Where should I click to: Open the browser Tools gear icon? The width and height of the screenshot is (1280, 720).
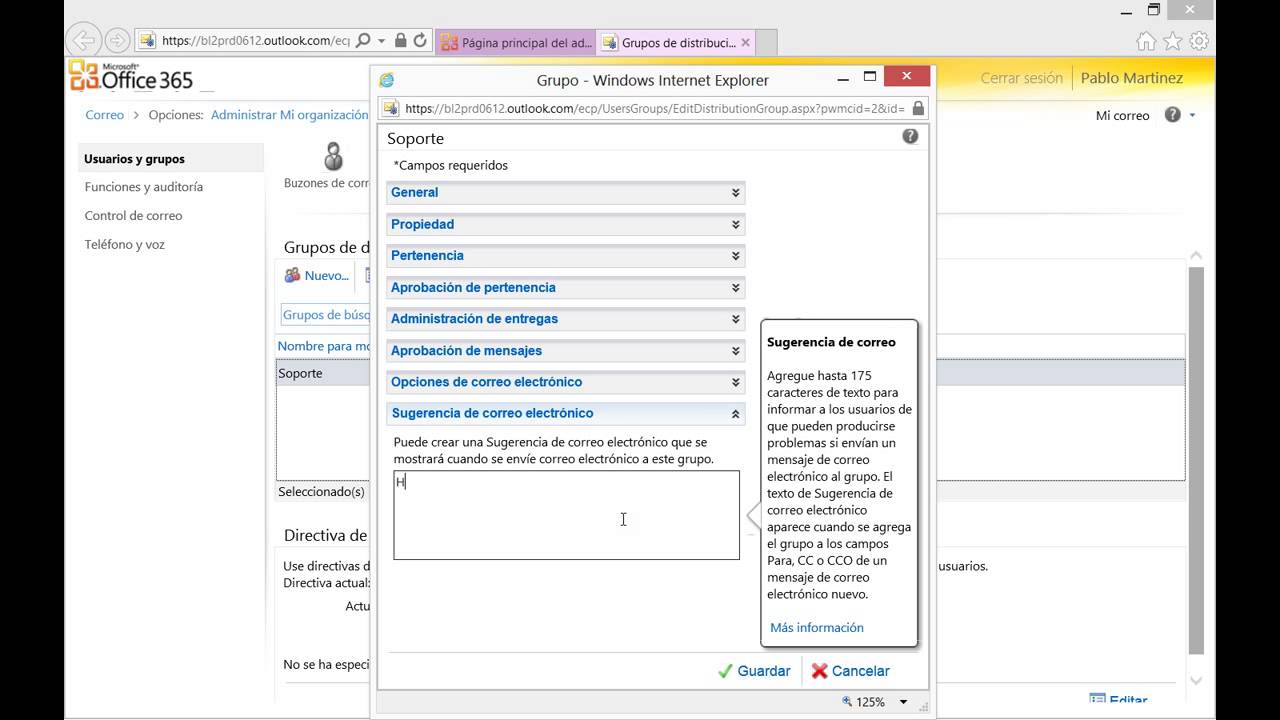point(1199,41)
